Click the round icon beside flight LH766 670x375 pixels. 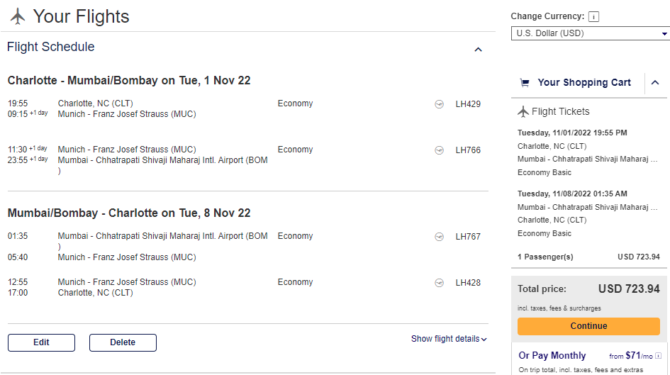coord(439,150)
